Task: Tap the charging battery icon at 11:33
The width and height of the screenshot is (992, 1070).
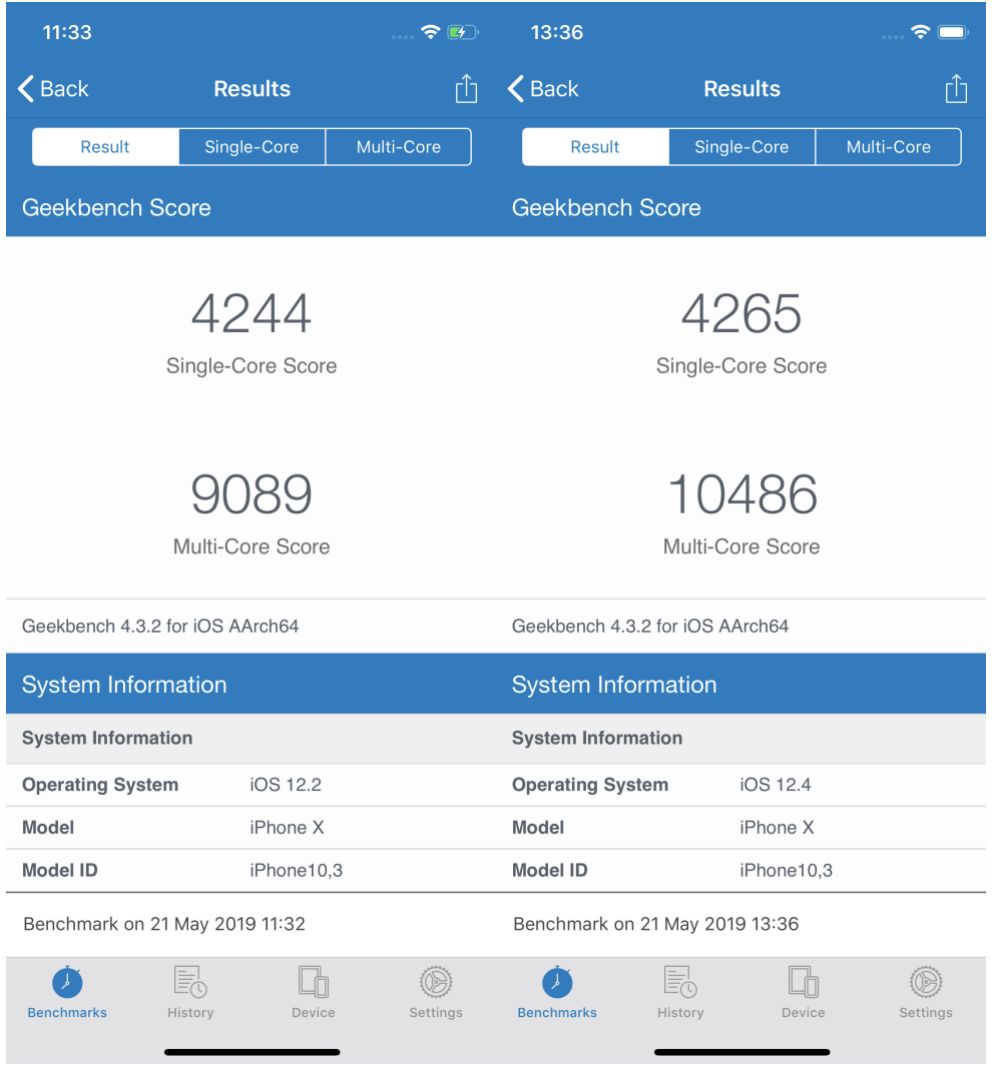Action: (463, 32)
